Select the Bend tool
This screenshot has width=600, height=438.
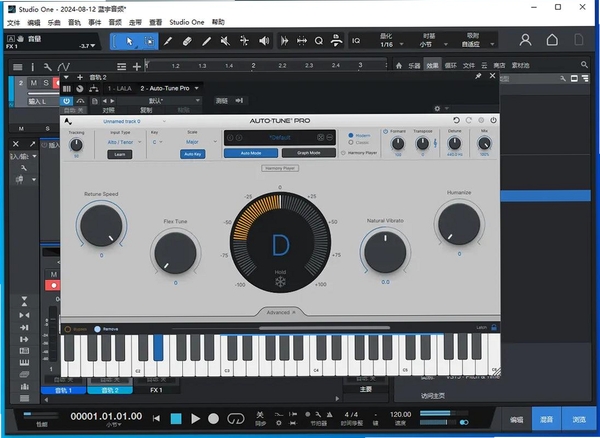pyautogui.click(x=244, y=41)
